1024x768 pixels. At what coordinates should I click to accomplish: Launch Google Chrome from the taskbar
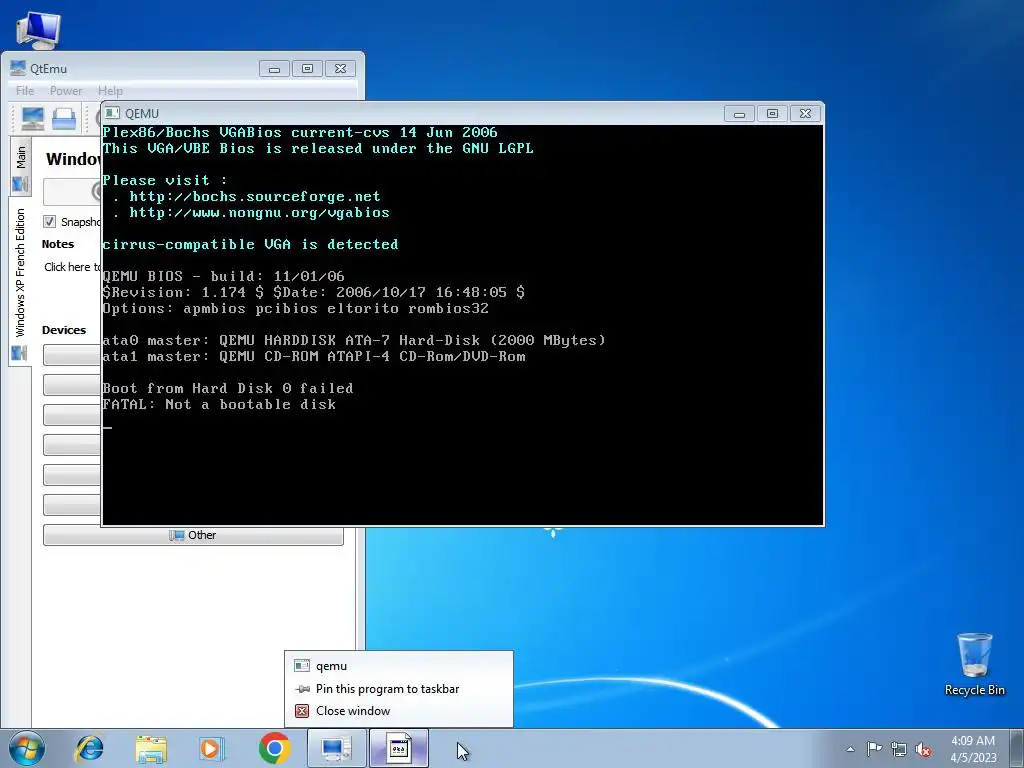274,748
